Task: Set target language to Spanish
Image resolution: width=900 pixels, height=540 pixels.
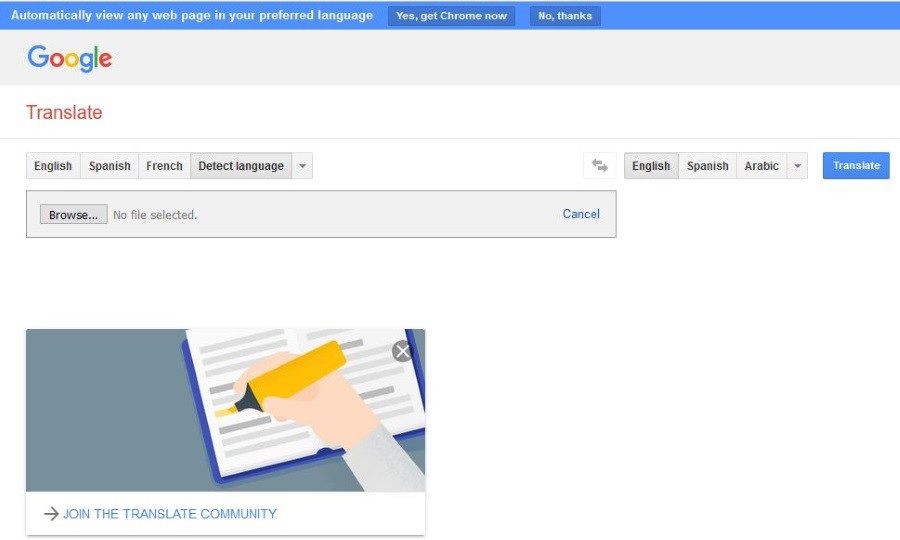Action: (708, 166)
